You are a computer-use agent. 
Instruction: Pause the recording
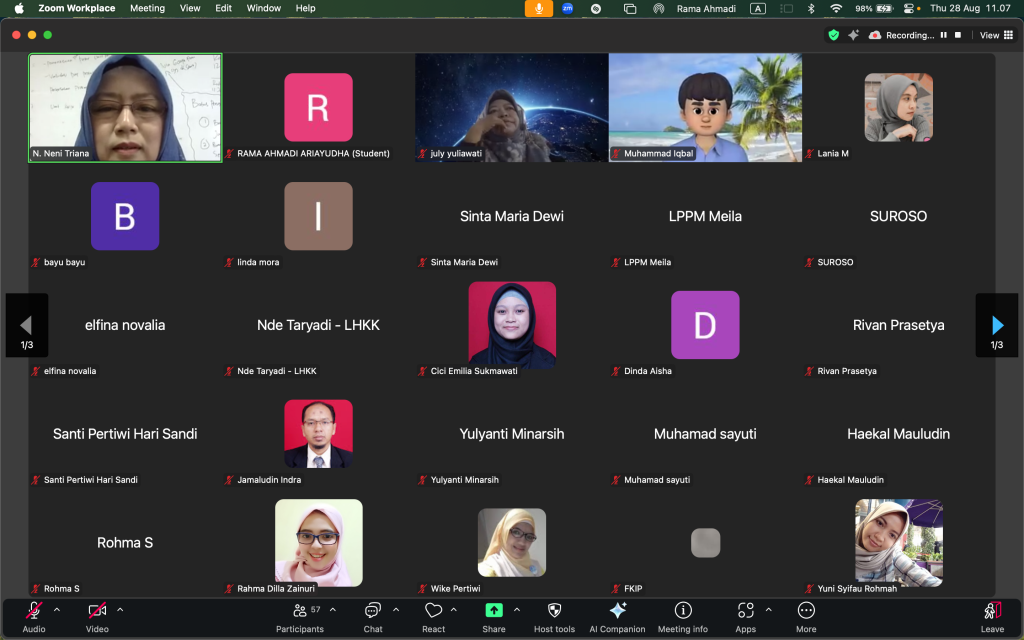click(x=943, y=35)
